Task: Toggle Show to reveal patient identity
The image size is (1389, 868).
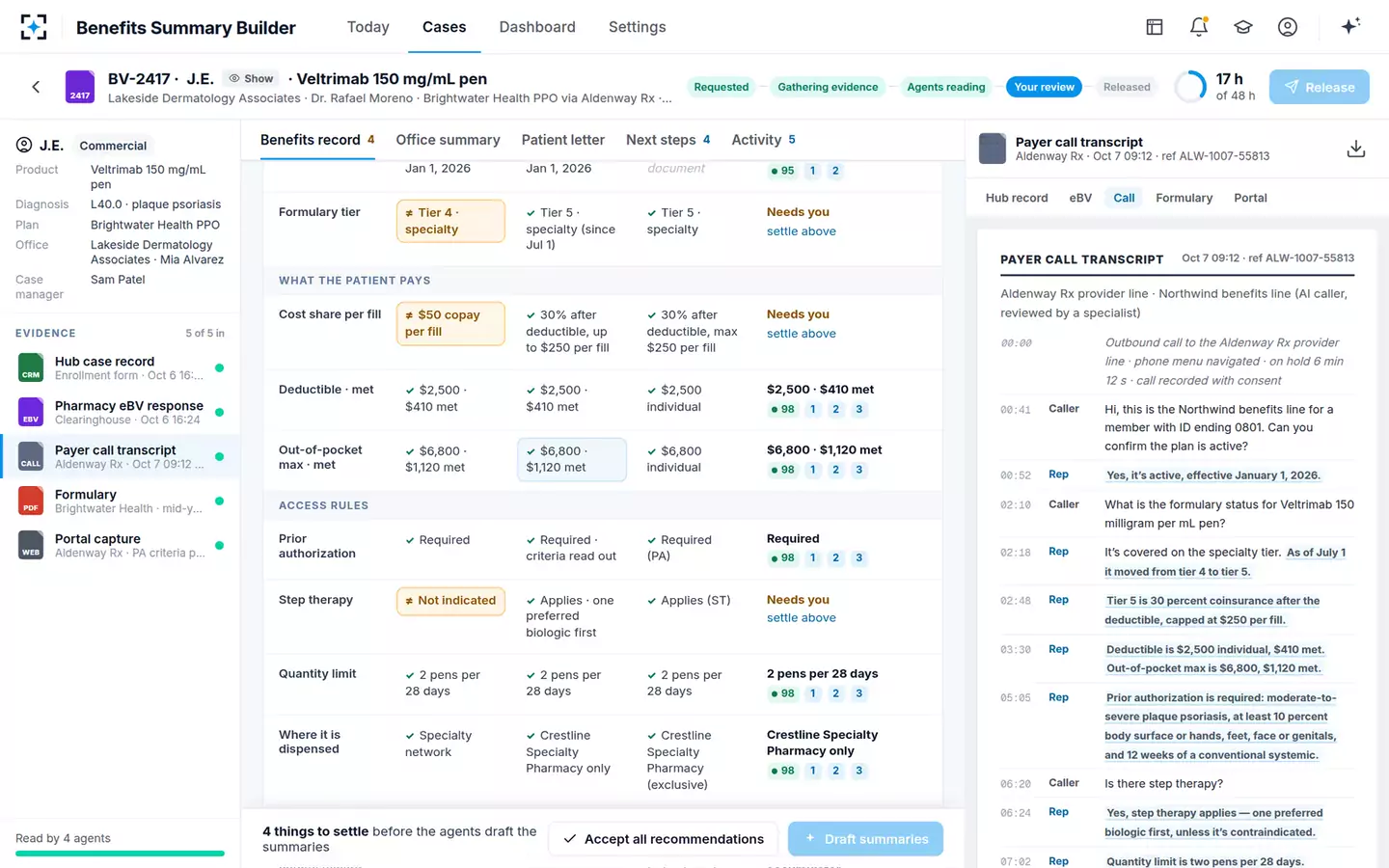Action: (x=251, y=79)
